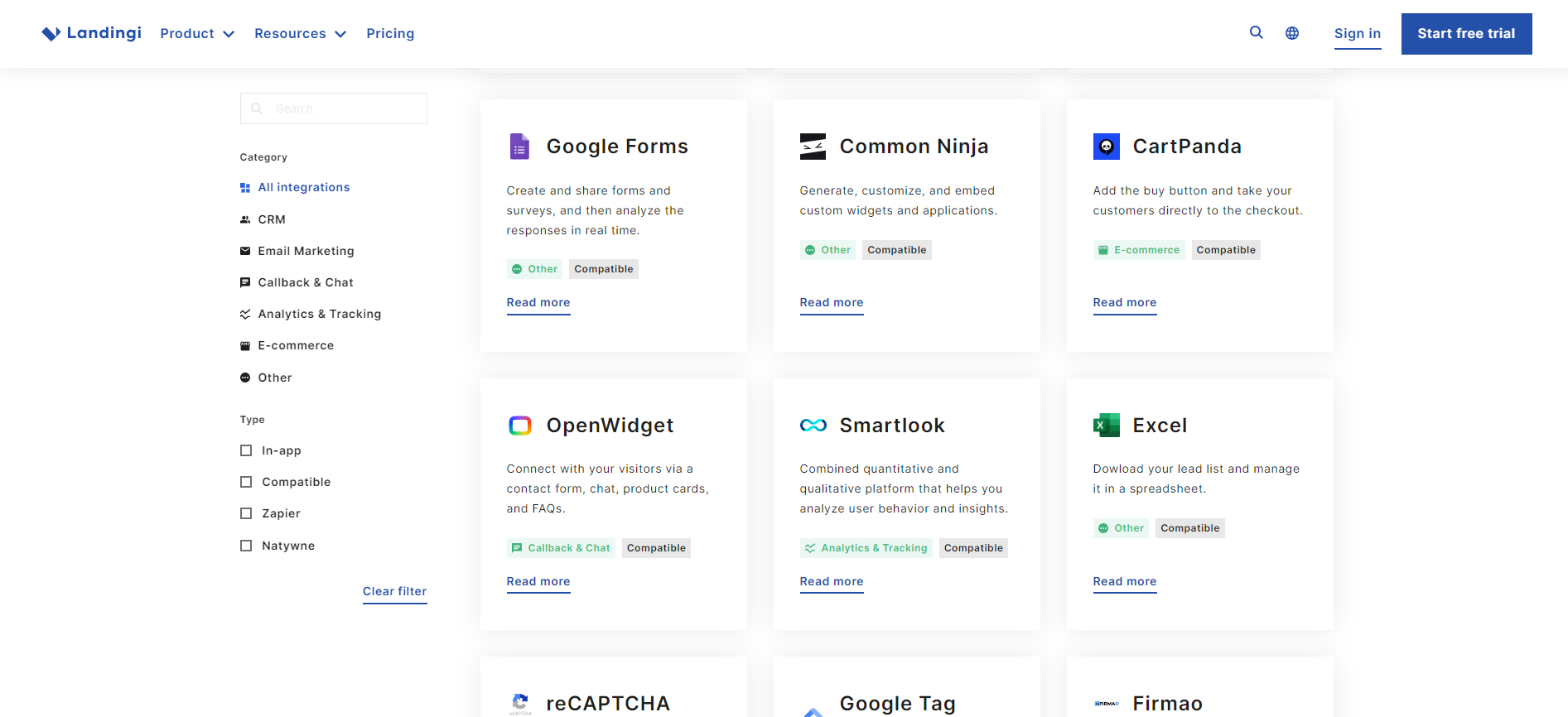This screenshot has height=717, width=1568.
Task: Click the Clear filter link
Action: click(x=395, y=592)
